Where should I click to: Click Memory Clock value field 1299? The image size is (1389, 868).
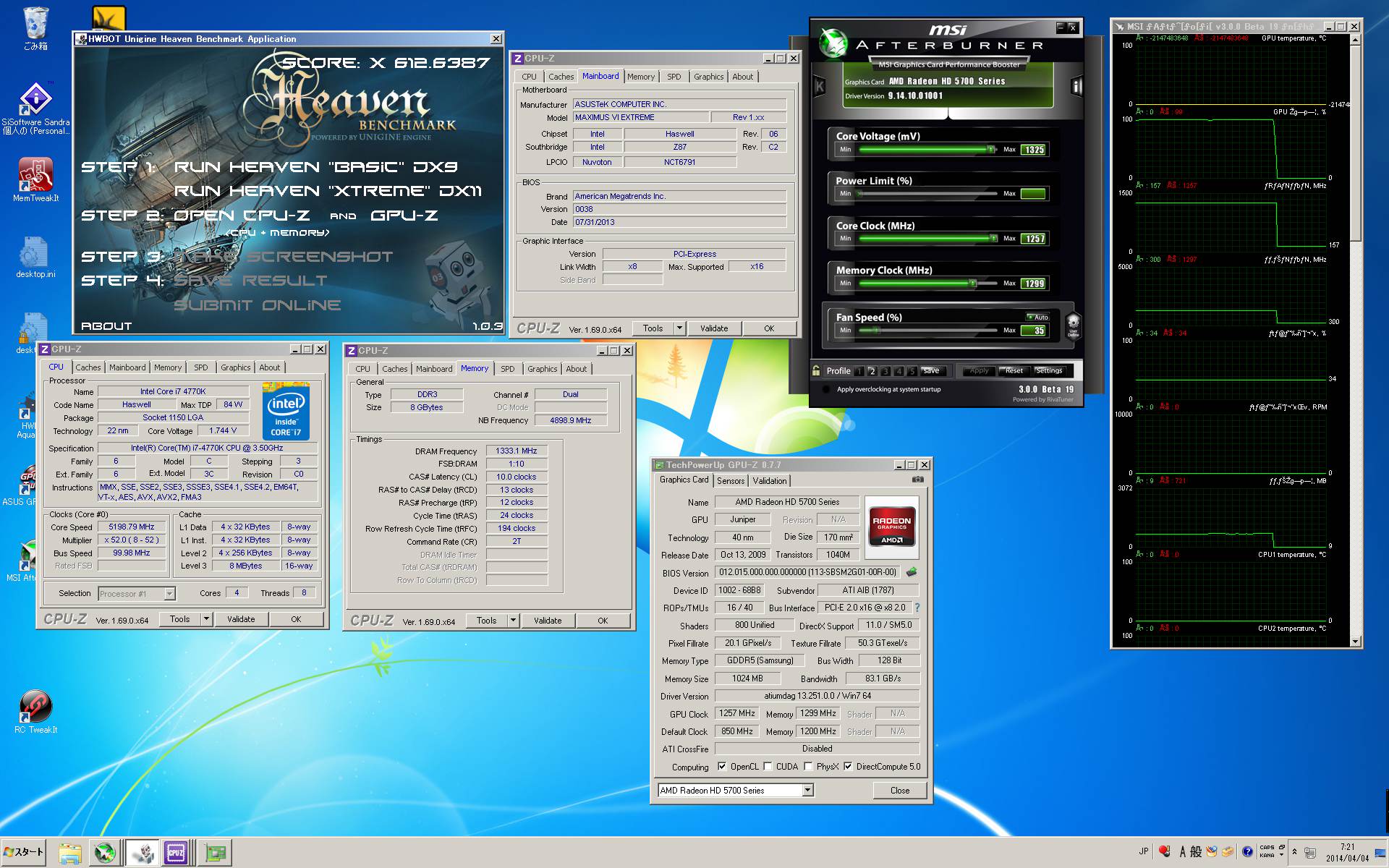(1034, 284)
